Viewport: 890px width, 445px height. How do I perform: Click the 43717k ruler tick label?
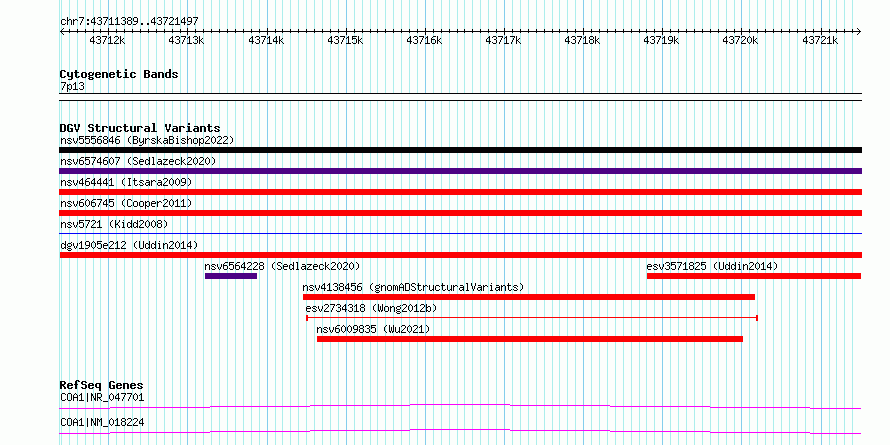[x=503, y=40]
